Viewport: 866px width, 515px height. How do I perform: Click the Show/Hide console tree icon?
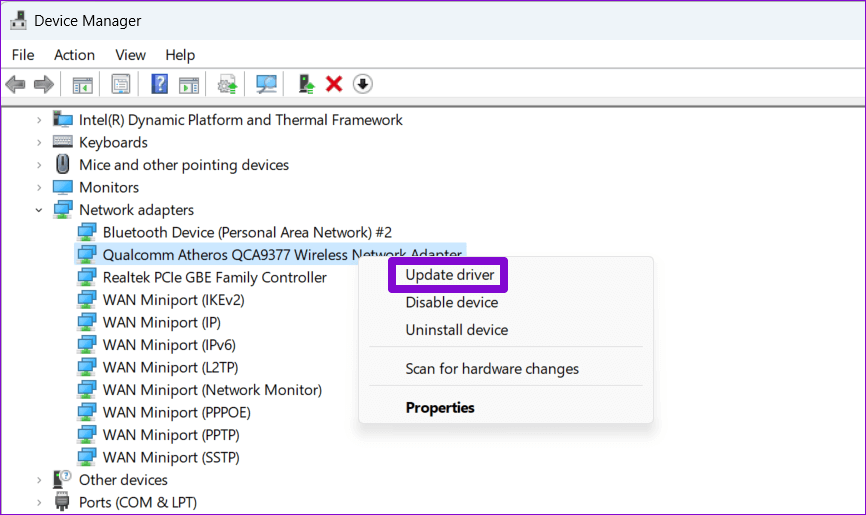pyautogui.click(x=82, y=84)
